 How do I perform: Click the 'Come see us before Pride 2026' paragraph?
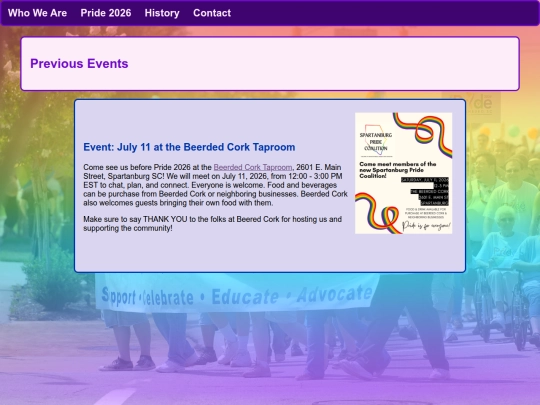(215, 185)
